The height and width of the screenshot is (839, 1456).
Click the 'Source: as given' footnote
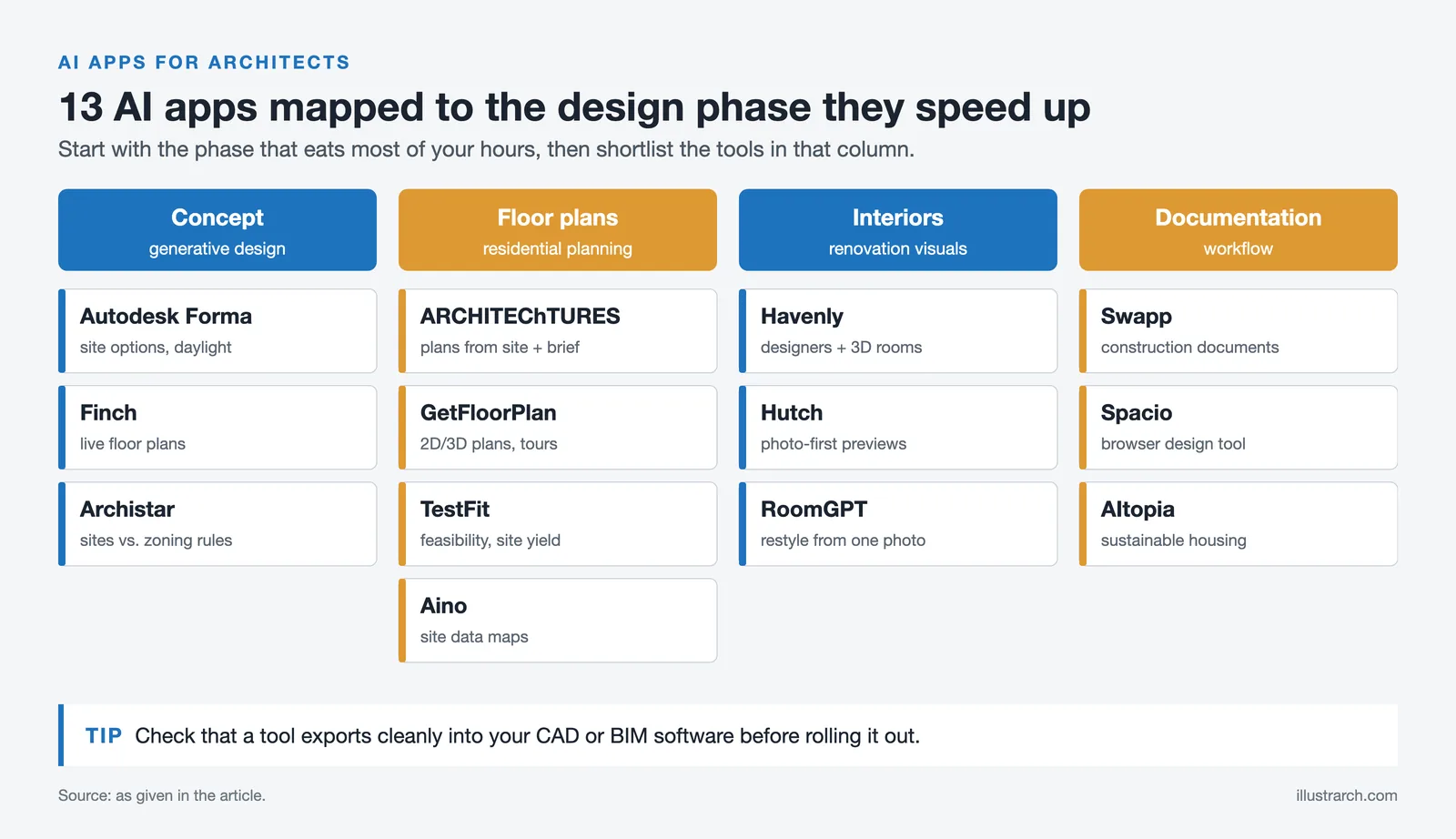point(162,795)
